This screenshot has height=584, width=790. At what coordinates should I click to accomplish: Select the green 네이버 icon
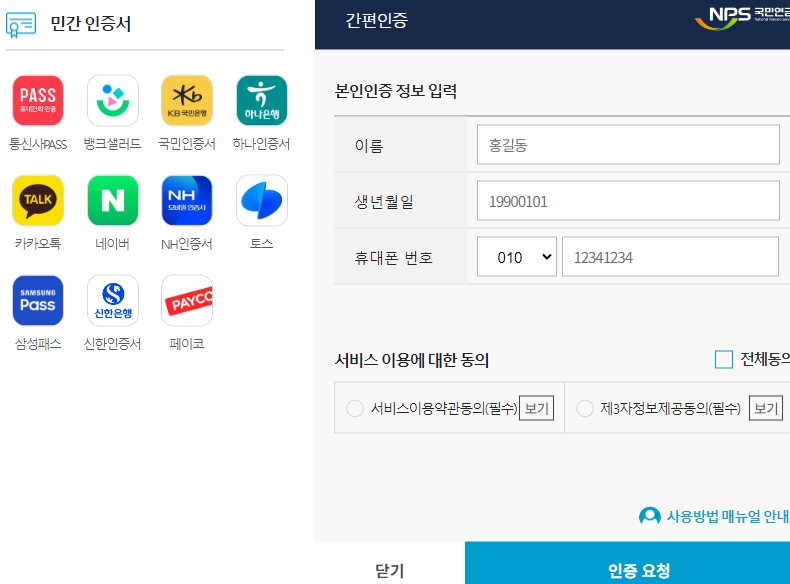click(x=113, y=200)
